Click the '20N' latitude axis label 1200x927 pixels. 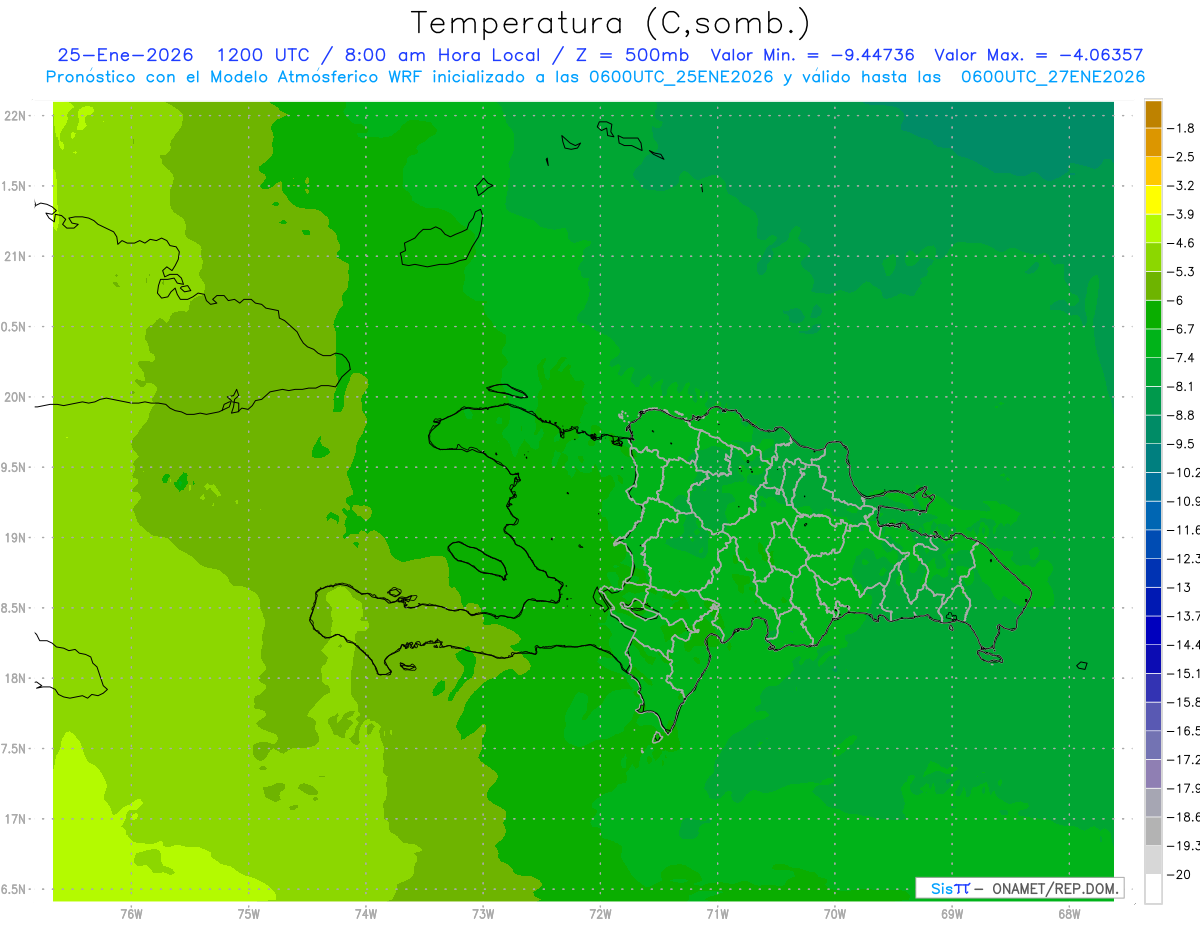[x=17, y=397]
